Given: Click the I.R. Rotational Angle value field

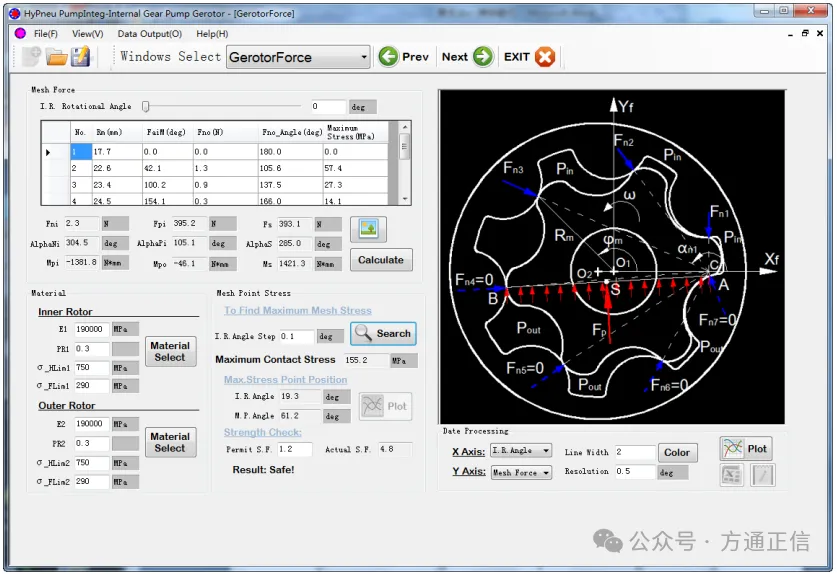Looking at the screenshot, I should (x=329, y=106).
